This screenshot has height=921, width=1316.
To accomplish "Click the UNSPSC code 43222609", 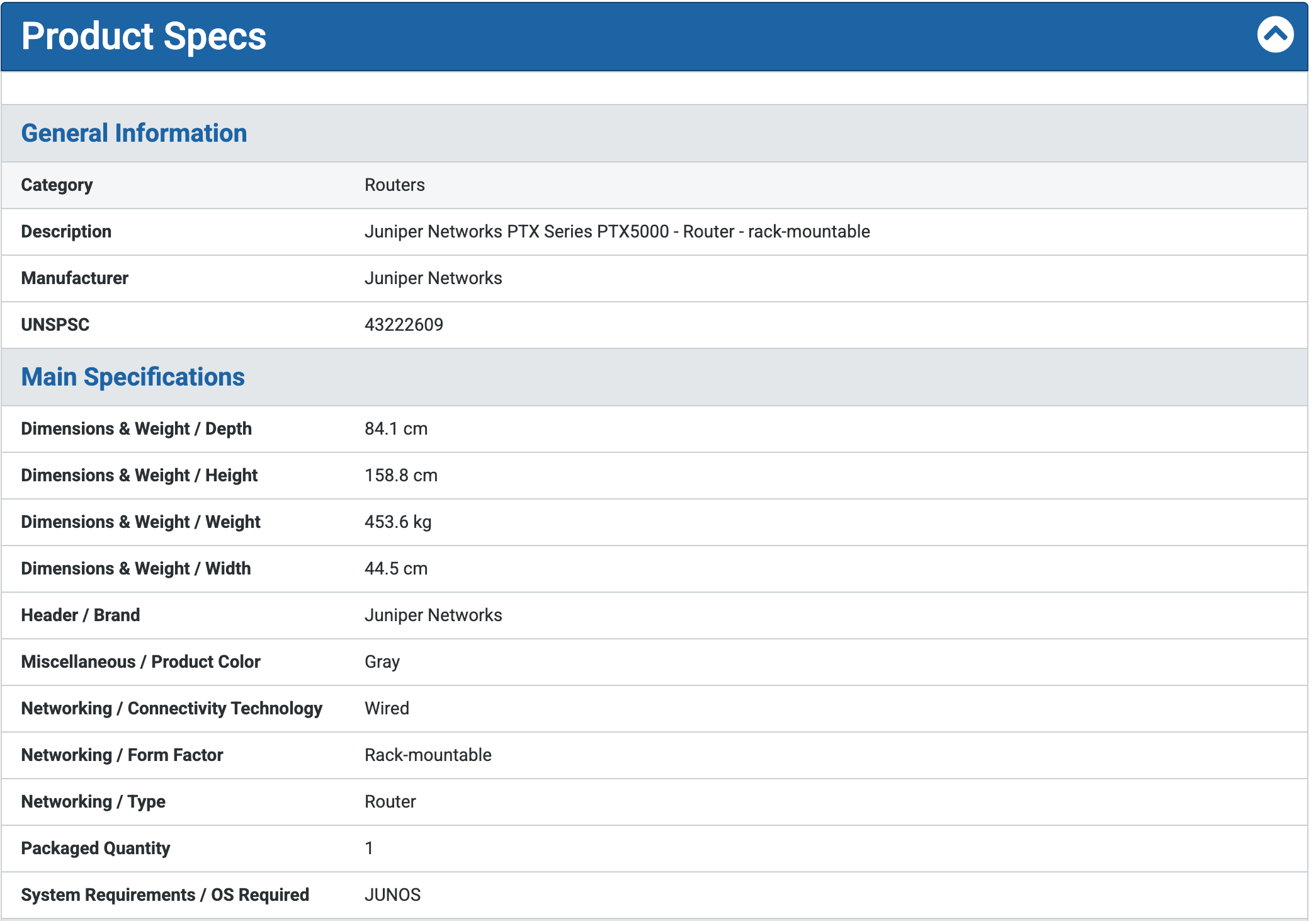I will click(x=404, y=325).
